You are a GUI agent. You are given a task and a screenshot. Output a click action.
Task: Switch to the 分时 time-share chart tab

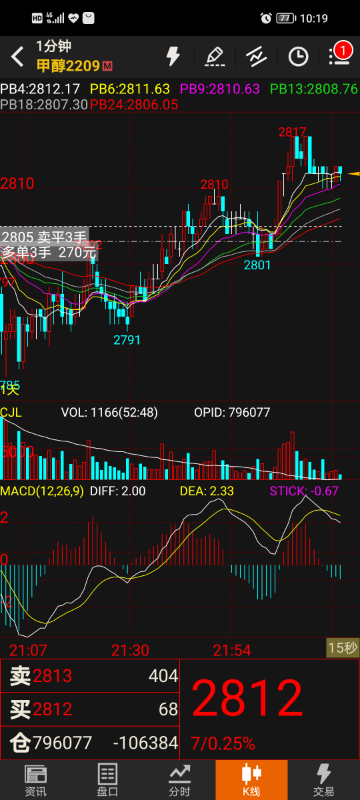(x=179, y=781)
